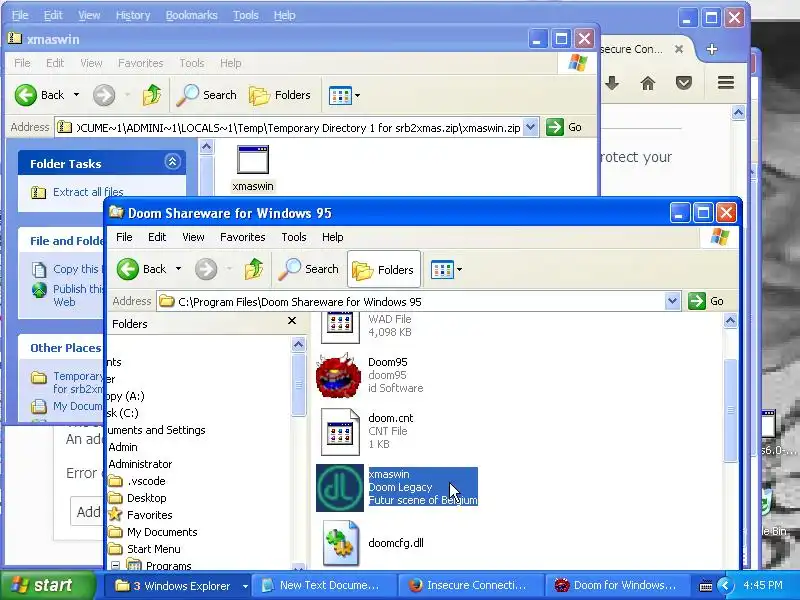Open Edit menu in Doom Shareware window

[x=157, y=237]
